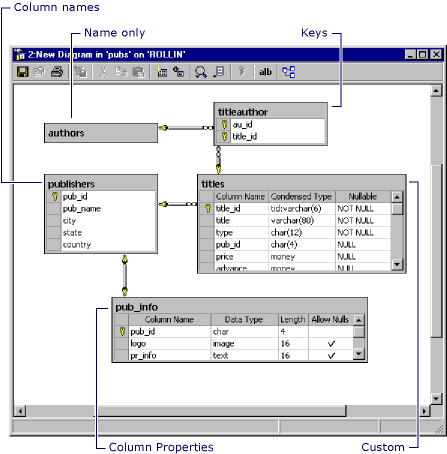Click the Arrange Tables icon
Screen dimensions: 447x454
(289, 72)
